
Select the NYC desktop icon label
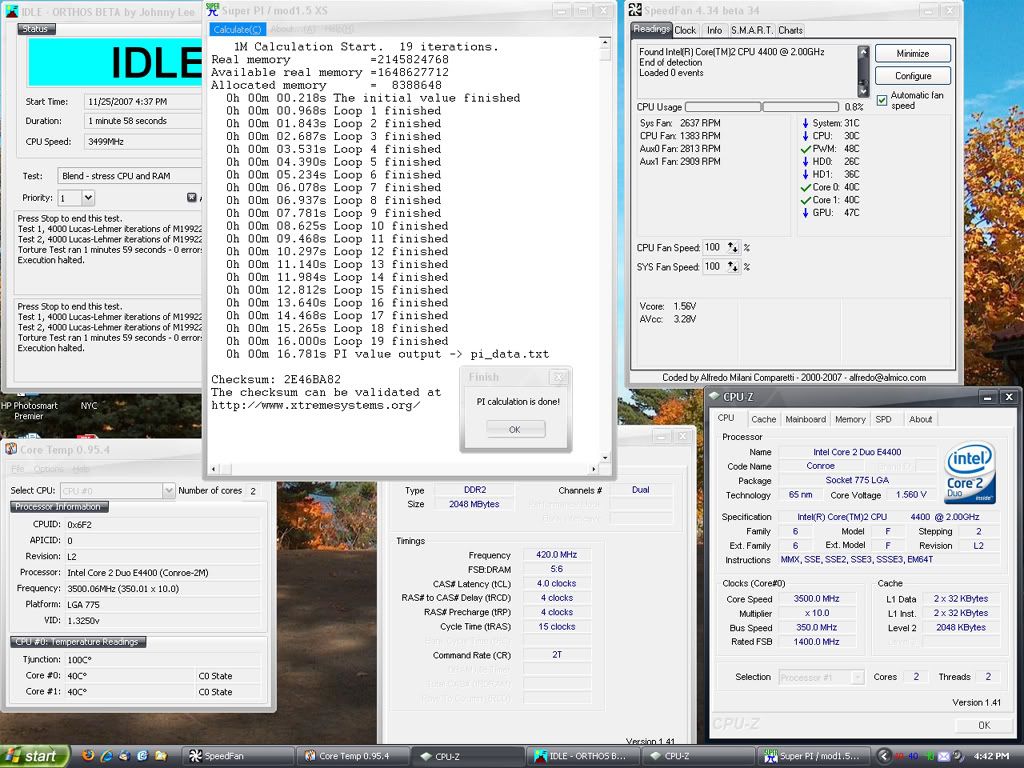pyautogui.click(x=89, y=406)
